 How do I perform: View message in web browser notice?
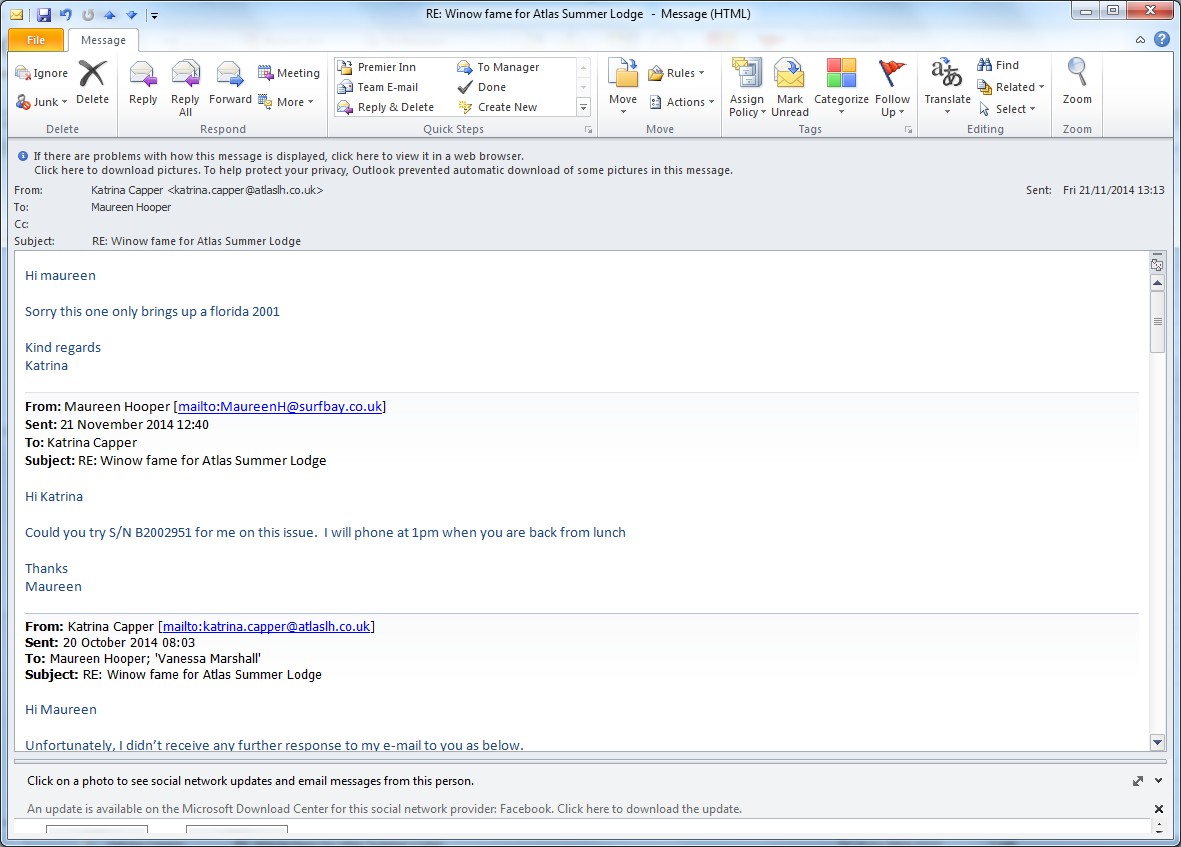pos(278,157)
